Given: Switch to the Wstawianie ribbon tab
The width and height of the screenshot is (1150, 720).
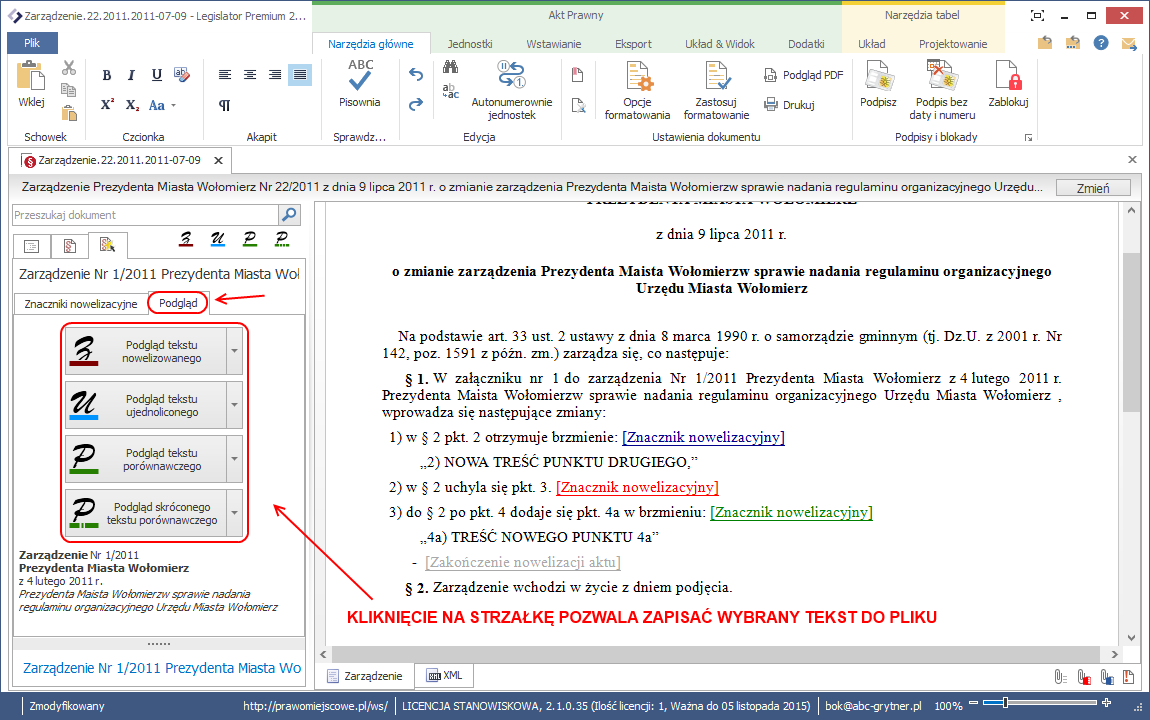Looking at the screenshot, I should point(554,44).
